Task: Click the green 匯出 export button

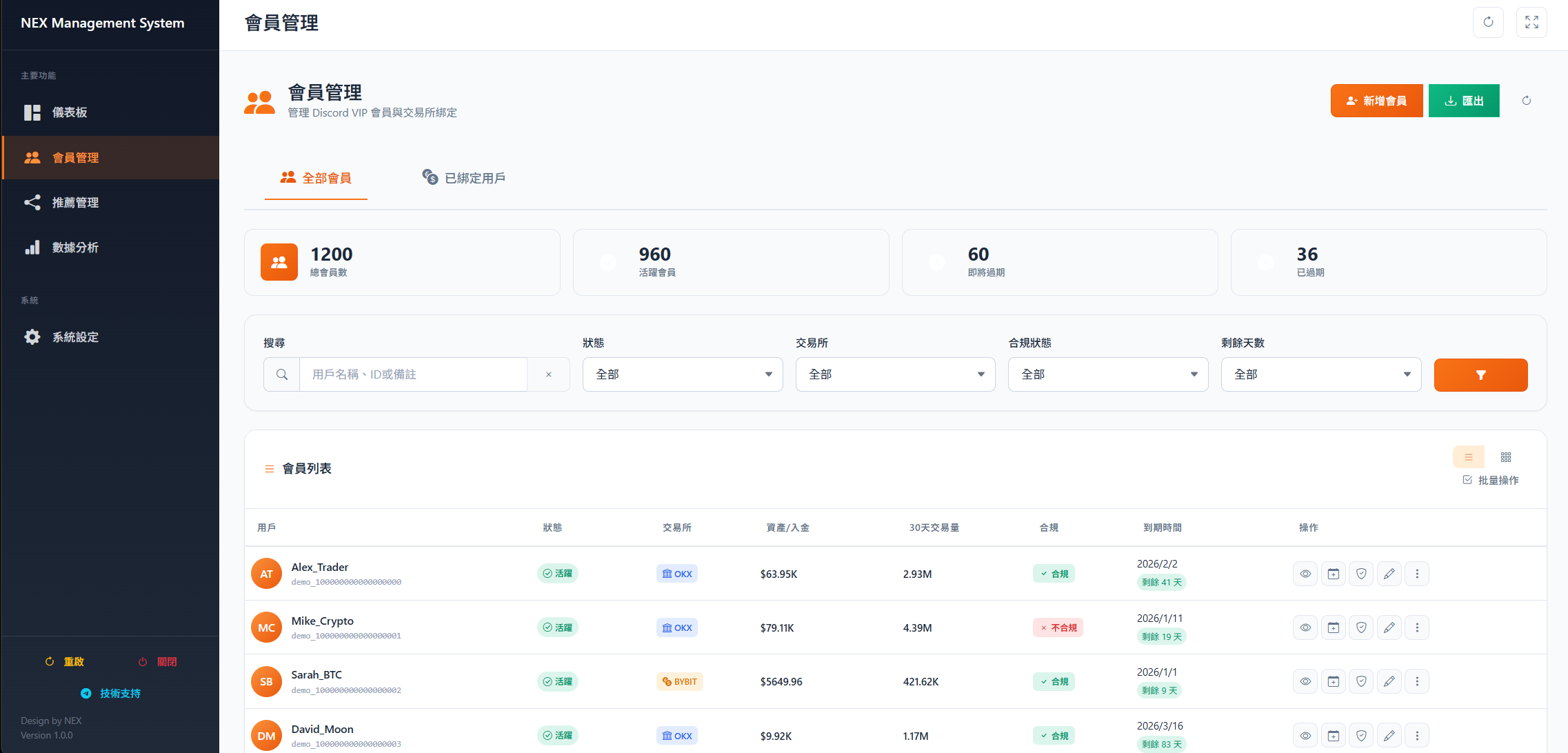Action: [x=1464, y=101]
